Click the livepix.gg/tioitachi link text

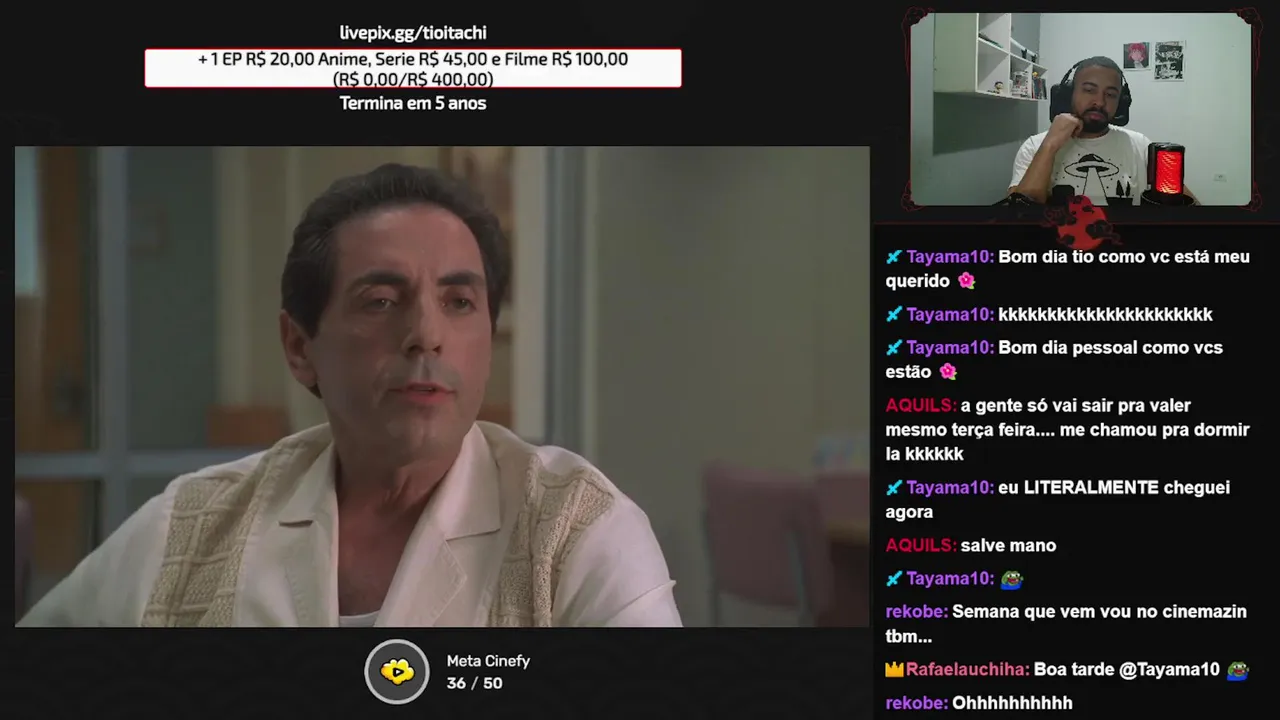point(413,33)
